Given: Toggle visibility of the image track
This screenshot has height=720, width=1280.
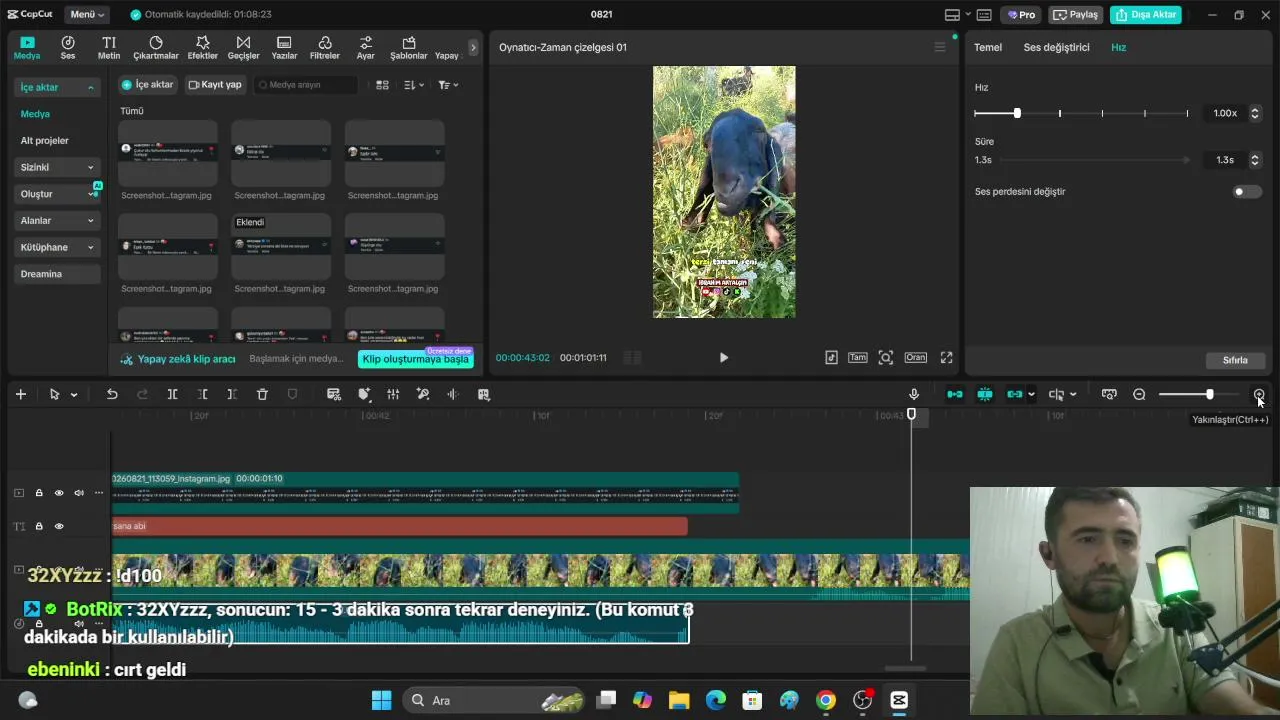Looking at the screenshot, I should click(x=59, y=492).
